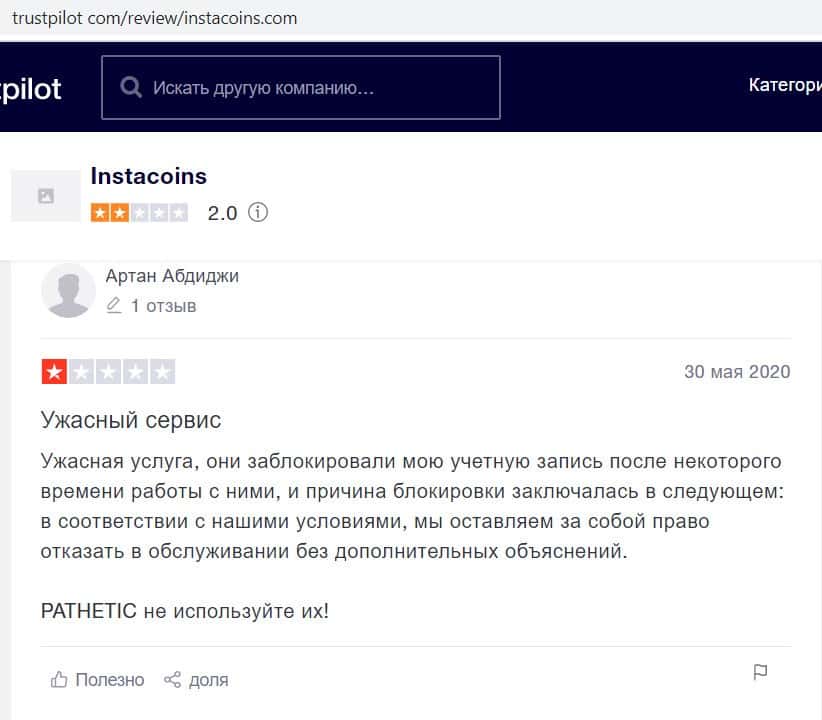The height and width of the screenshot is (720, 822).
Task: Click the info icon next to 2.0
Action: [257, 212]
